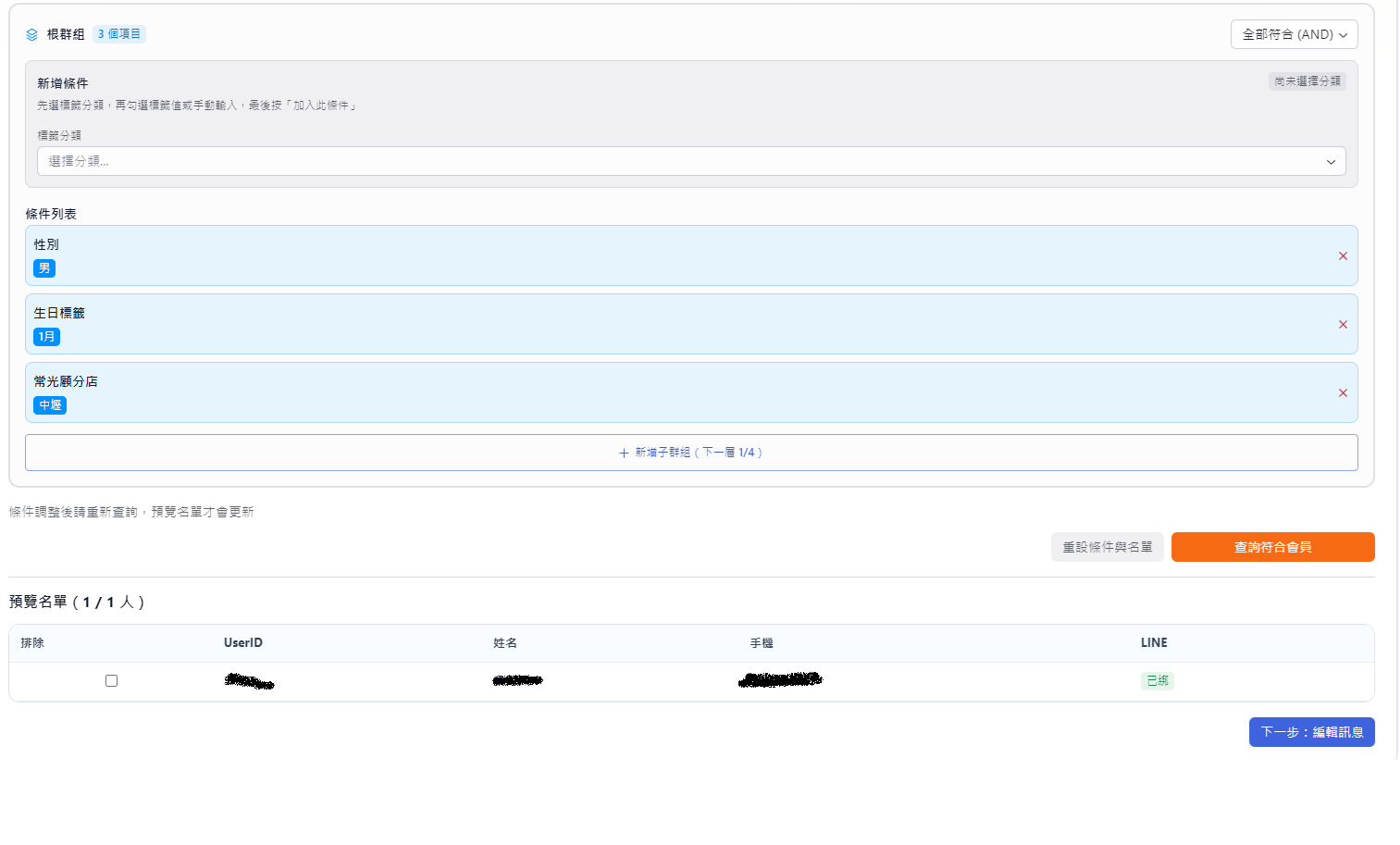
Task: Click 重設條件與名單 to reset
Action: pos(1107,547)
